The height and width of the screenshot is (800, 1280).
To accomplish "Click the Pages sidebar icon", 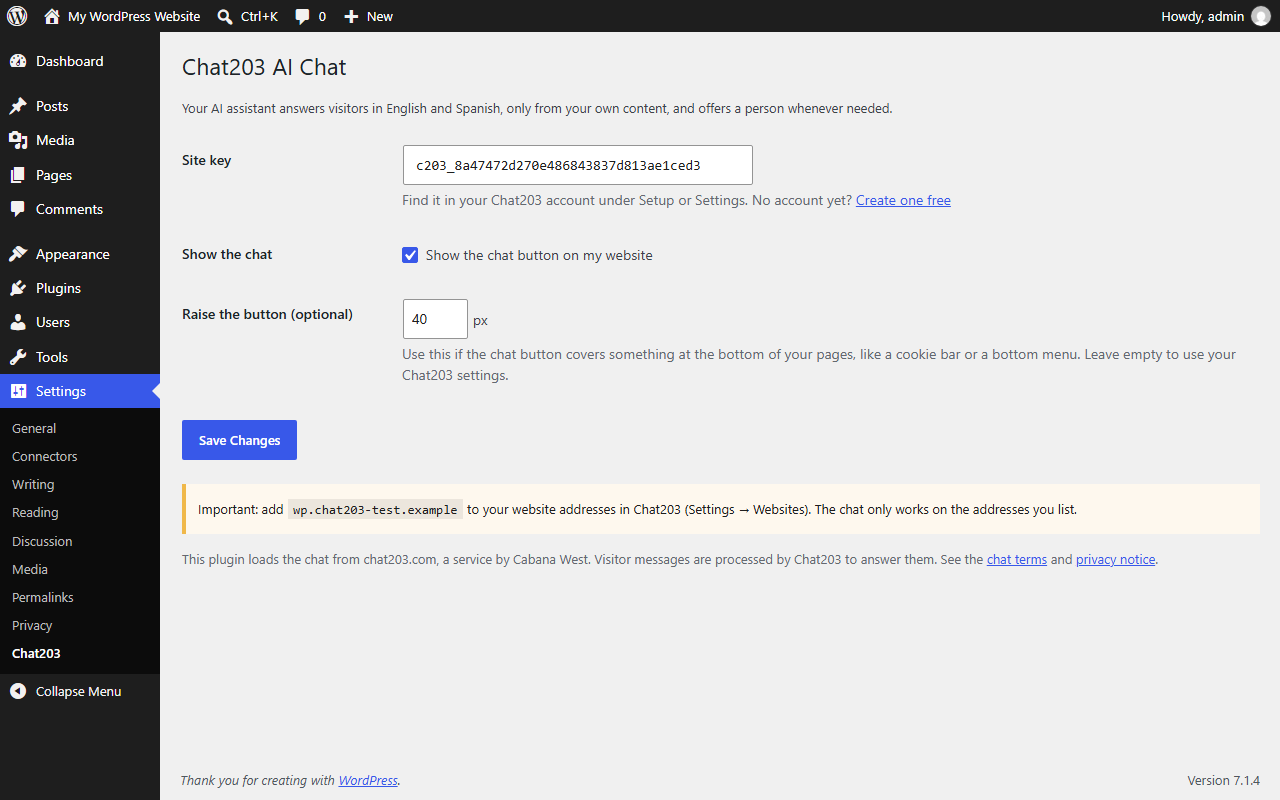I will pyautogui.click(x=18, y=175).
